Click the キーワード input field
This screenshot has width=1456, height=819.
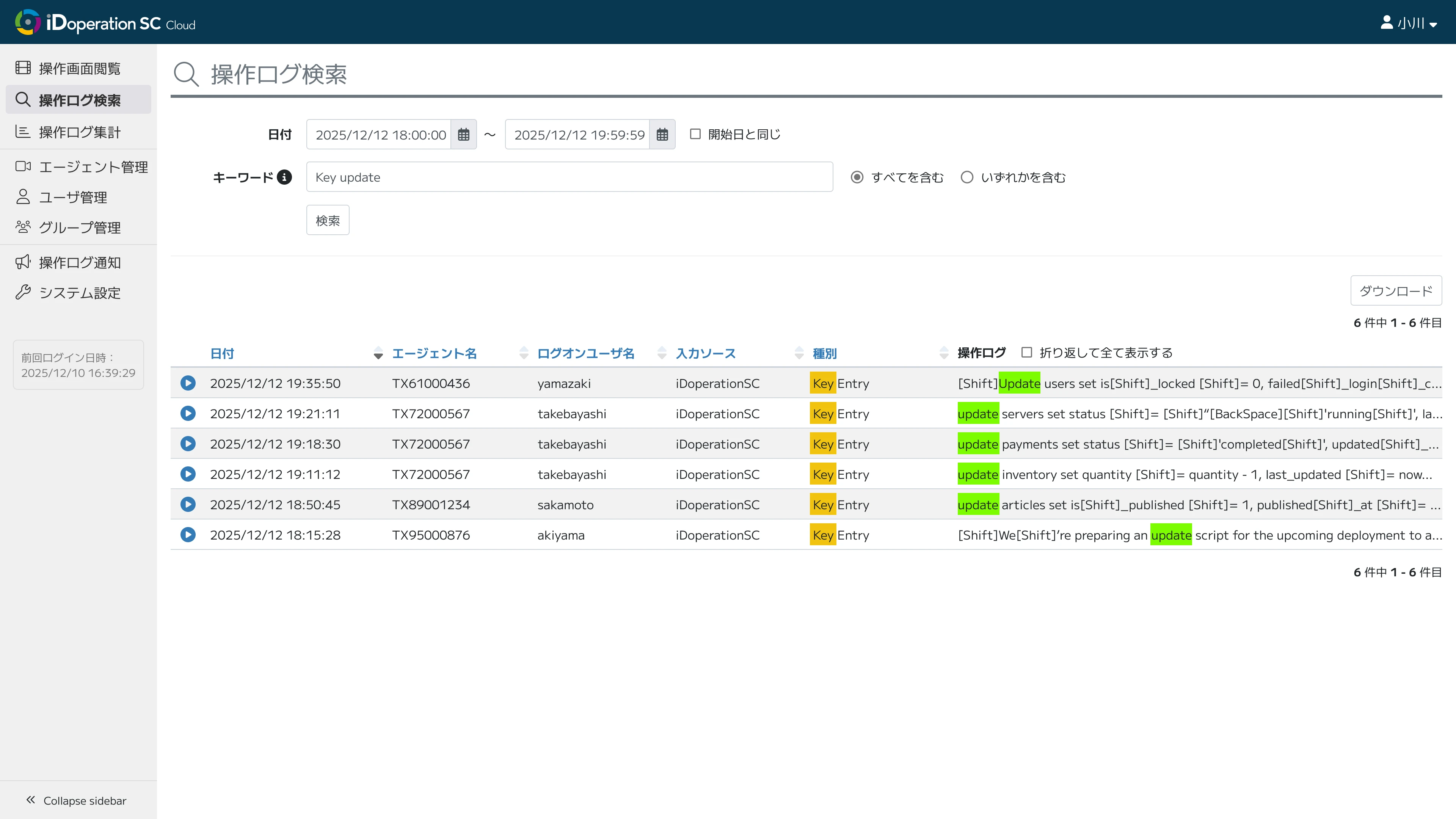569,177
